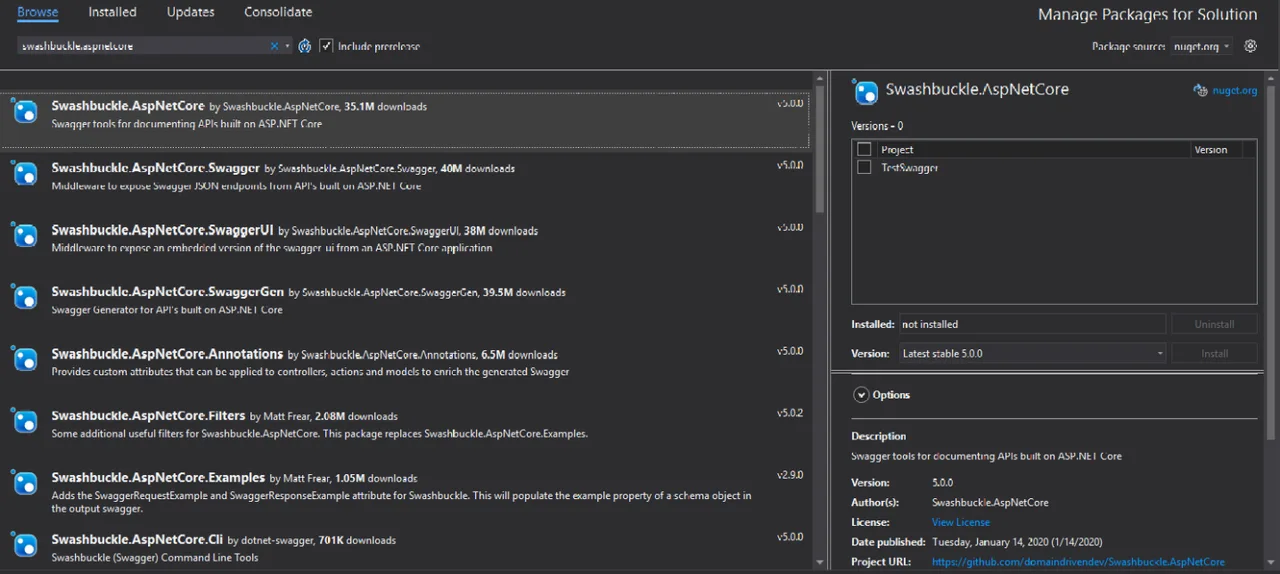Open the nuget.org link in the details pane
Image resolution: width=1280 pixels, height=574 pixels.
click(1234, 90)
